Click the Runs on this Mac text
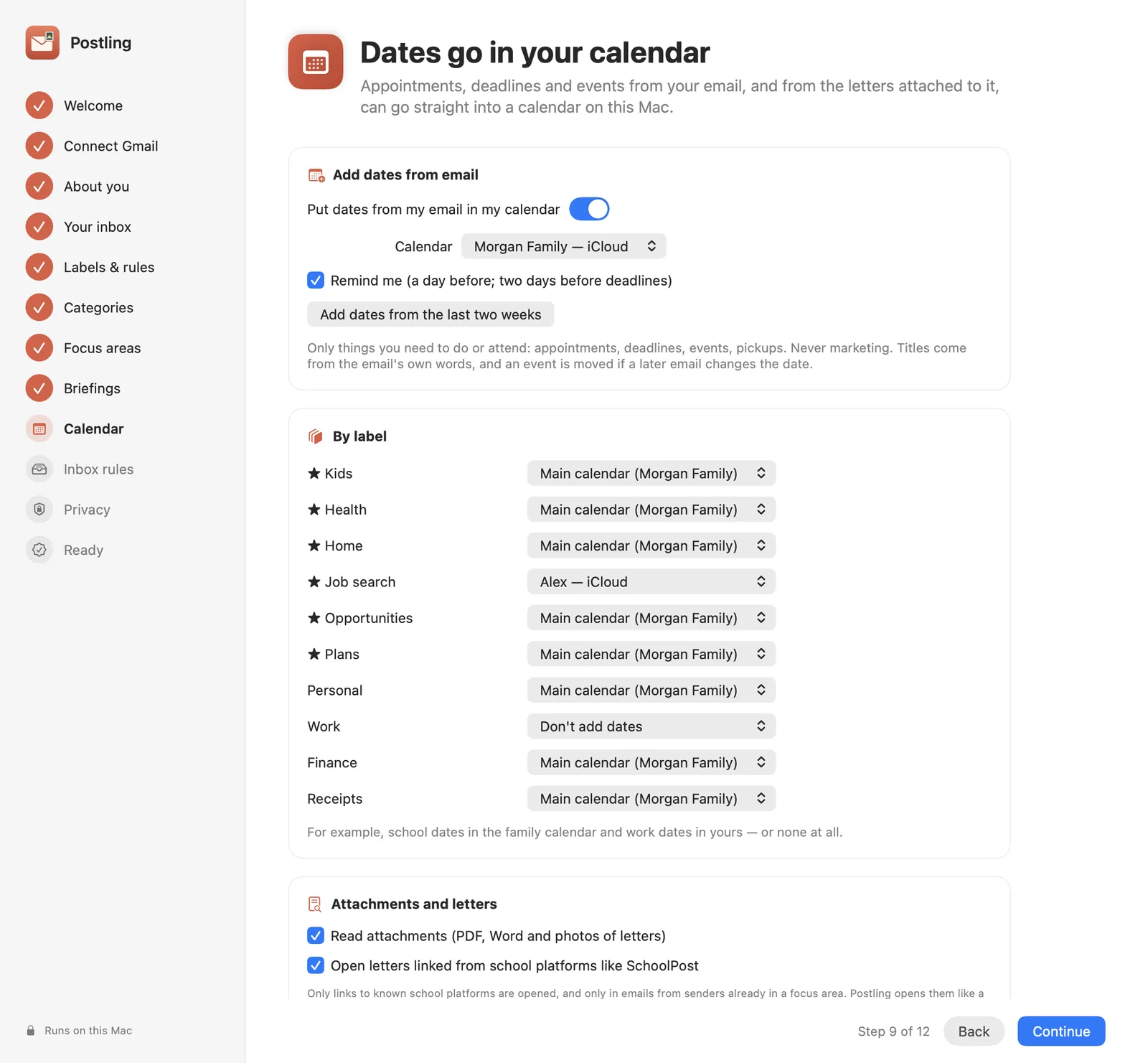This screenshot has width=1148, height=1063. point(88,1031)
